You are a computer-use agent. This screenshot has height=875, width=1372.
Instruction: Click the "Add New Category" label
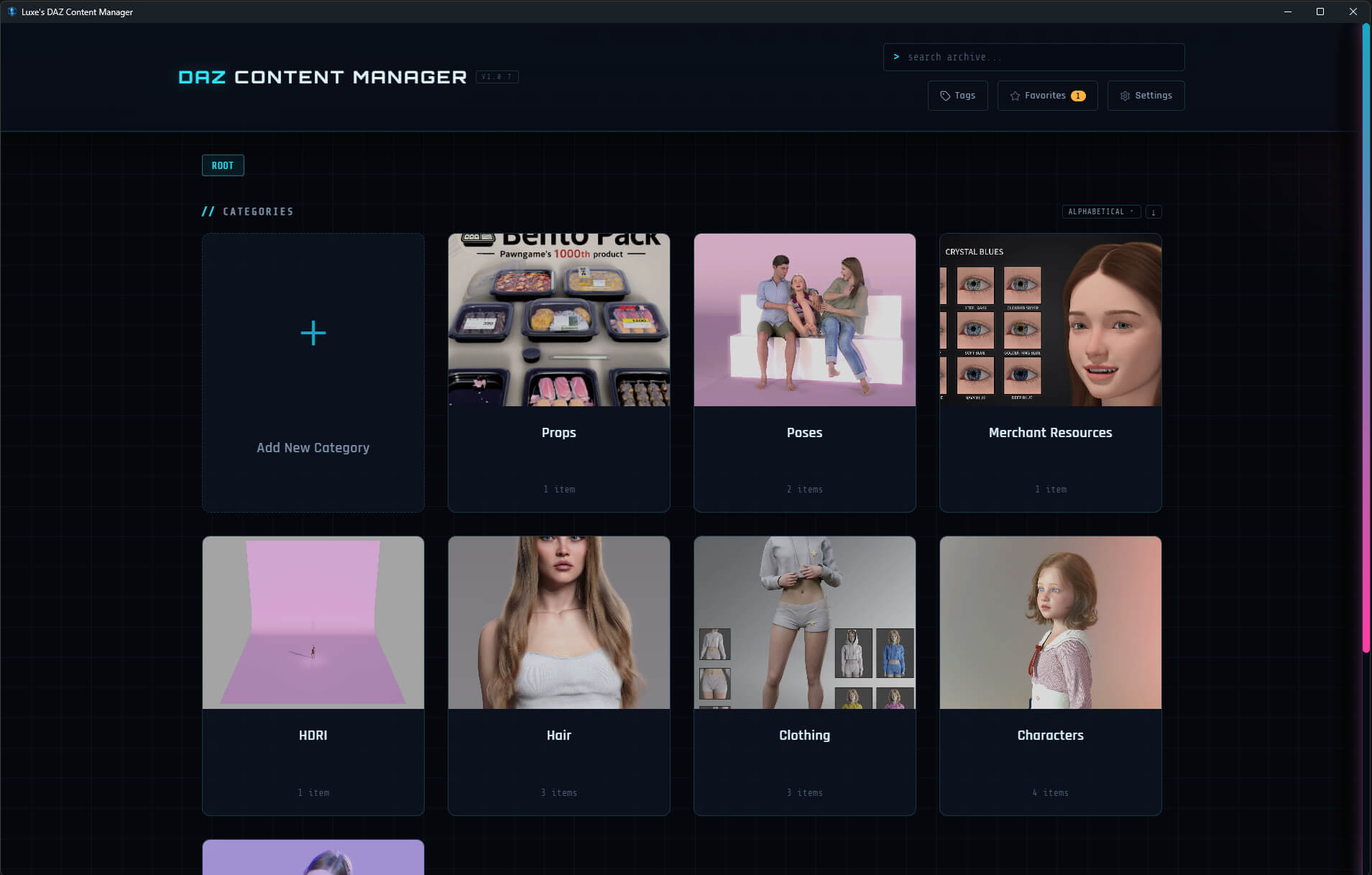click(313, 447)
